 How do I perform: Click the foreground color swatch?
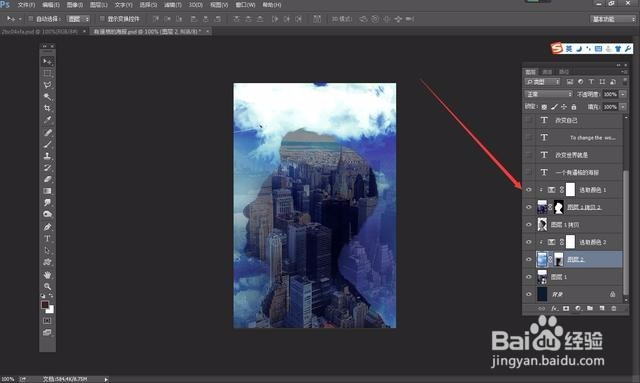coord(45,305)
